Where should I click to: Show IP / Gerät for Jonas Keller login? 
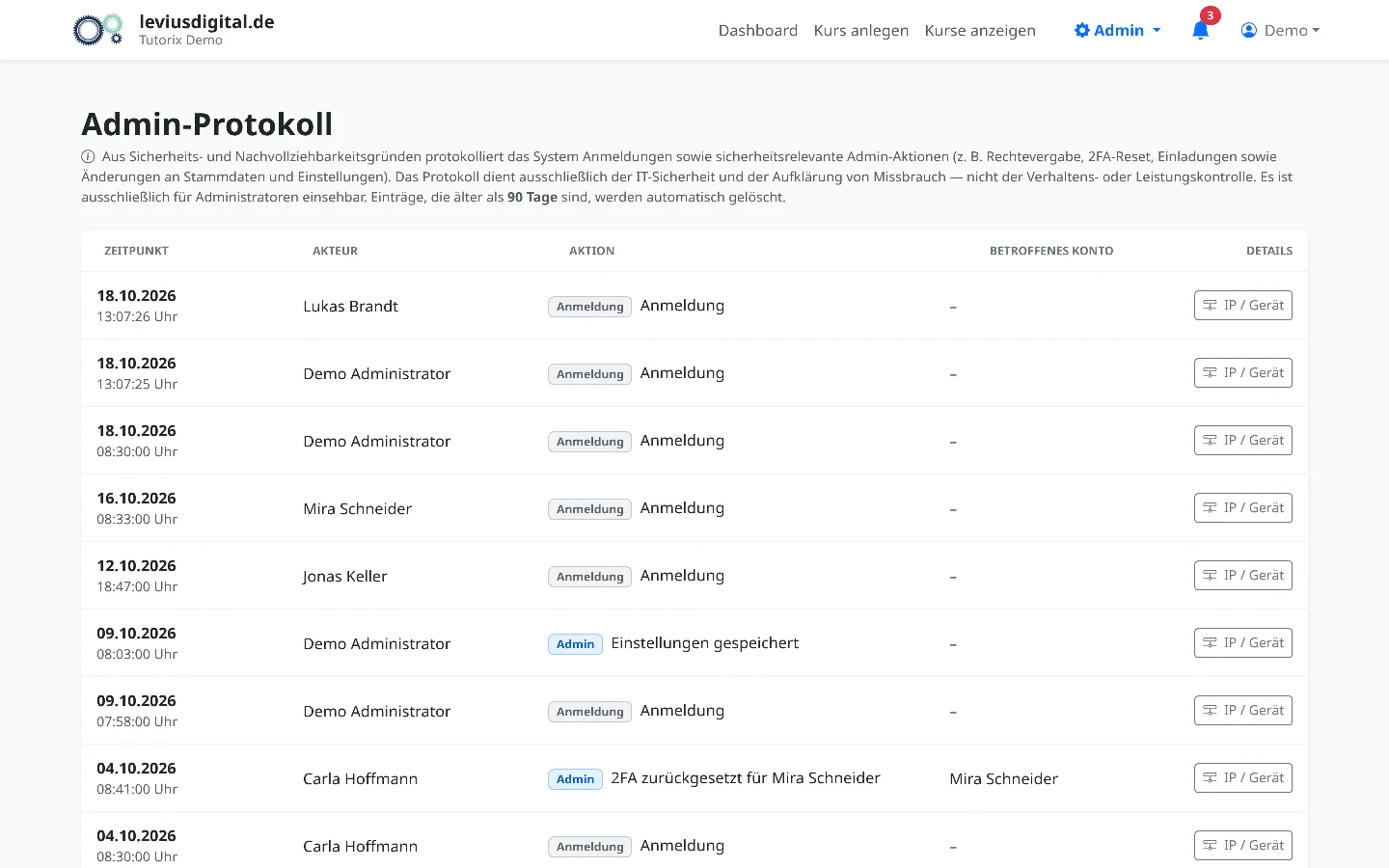click(1243, 575)
